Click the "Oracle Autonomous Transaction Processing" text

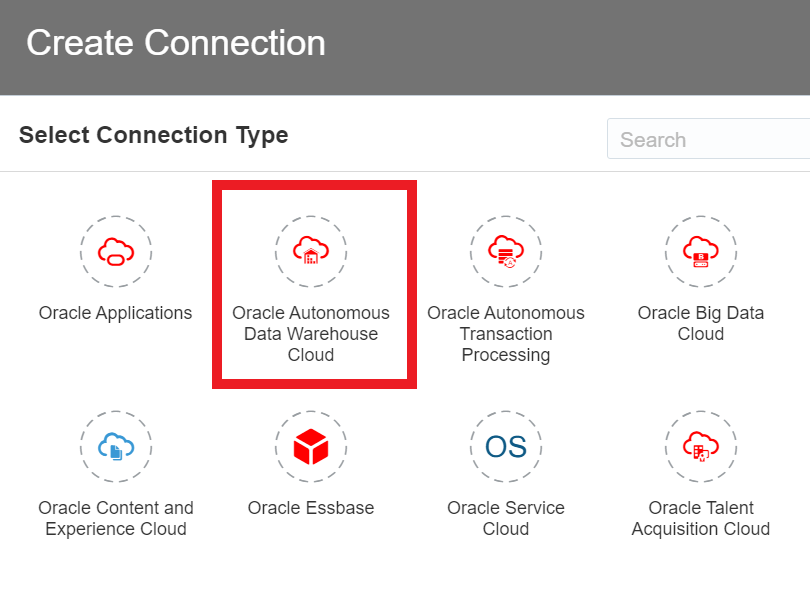tap(506, 334)
